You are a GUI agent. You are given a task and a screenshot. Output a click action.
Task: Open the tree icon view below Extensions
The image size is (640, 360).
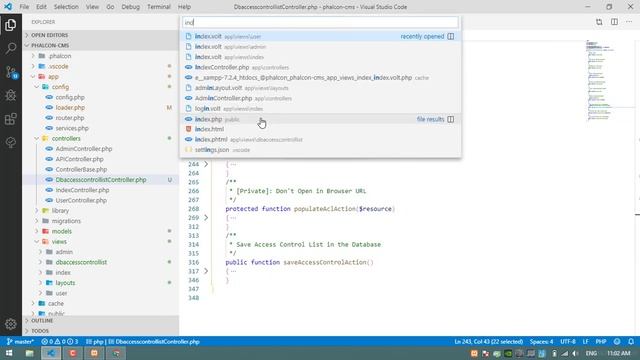tap(11, 142)
